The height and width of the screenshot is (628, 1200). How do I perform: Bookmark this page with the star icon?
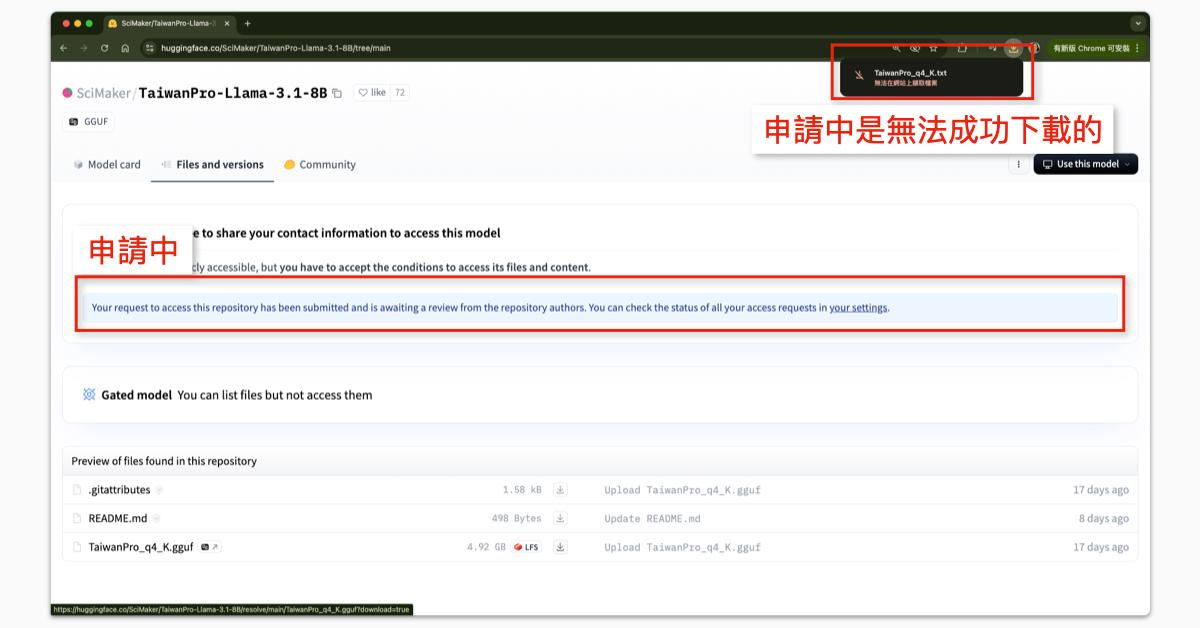pos(933,47)
